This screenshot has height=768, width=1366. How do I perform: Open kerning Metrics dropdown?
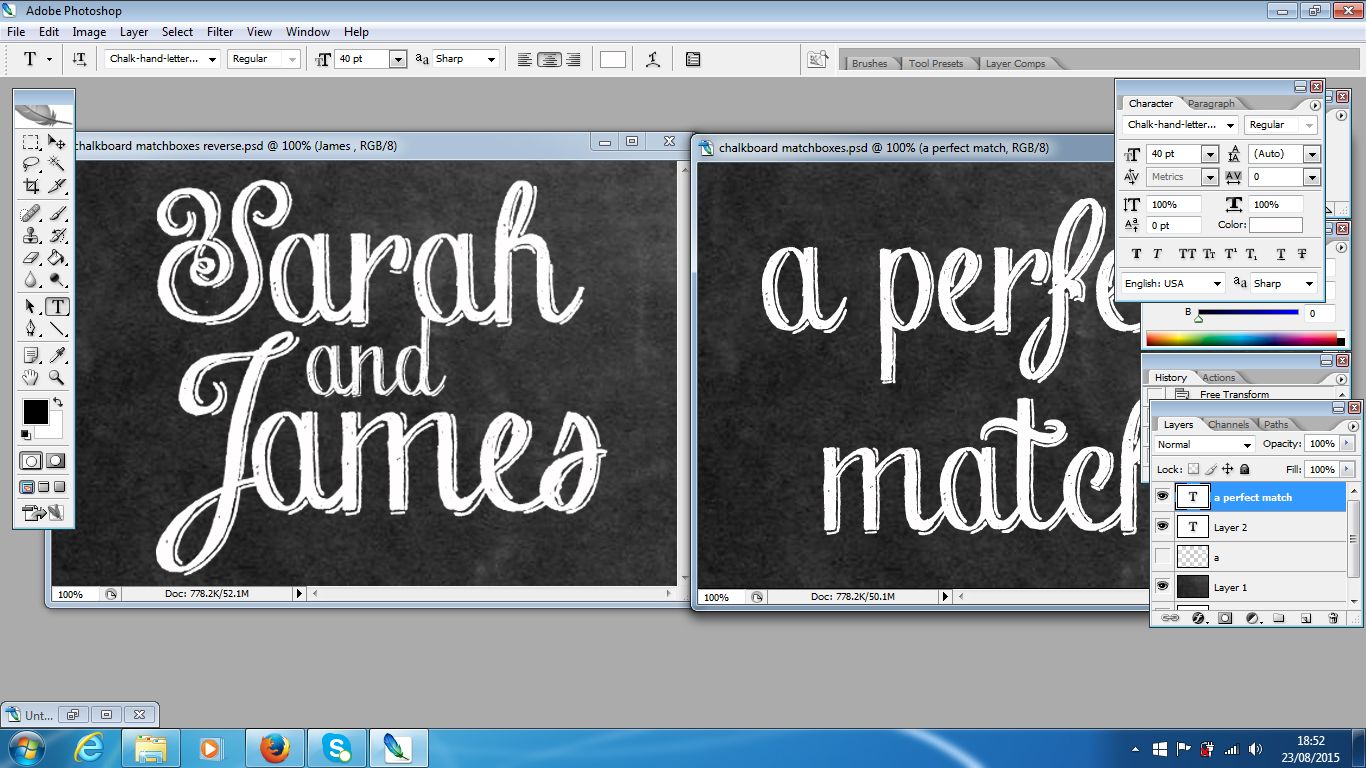point(1209,177)
